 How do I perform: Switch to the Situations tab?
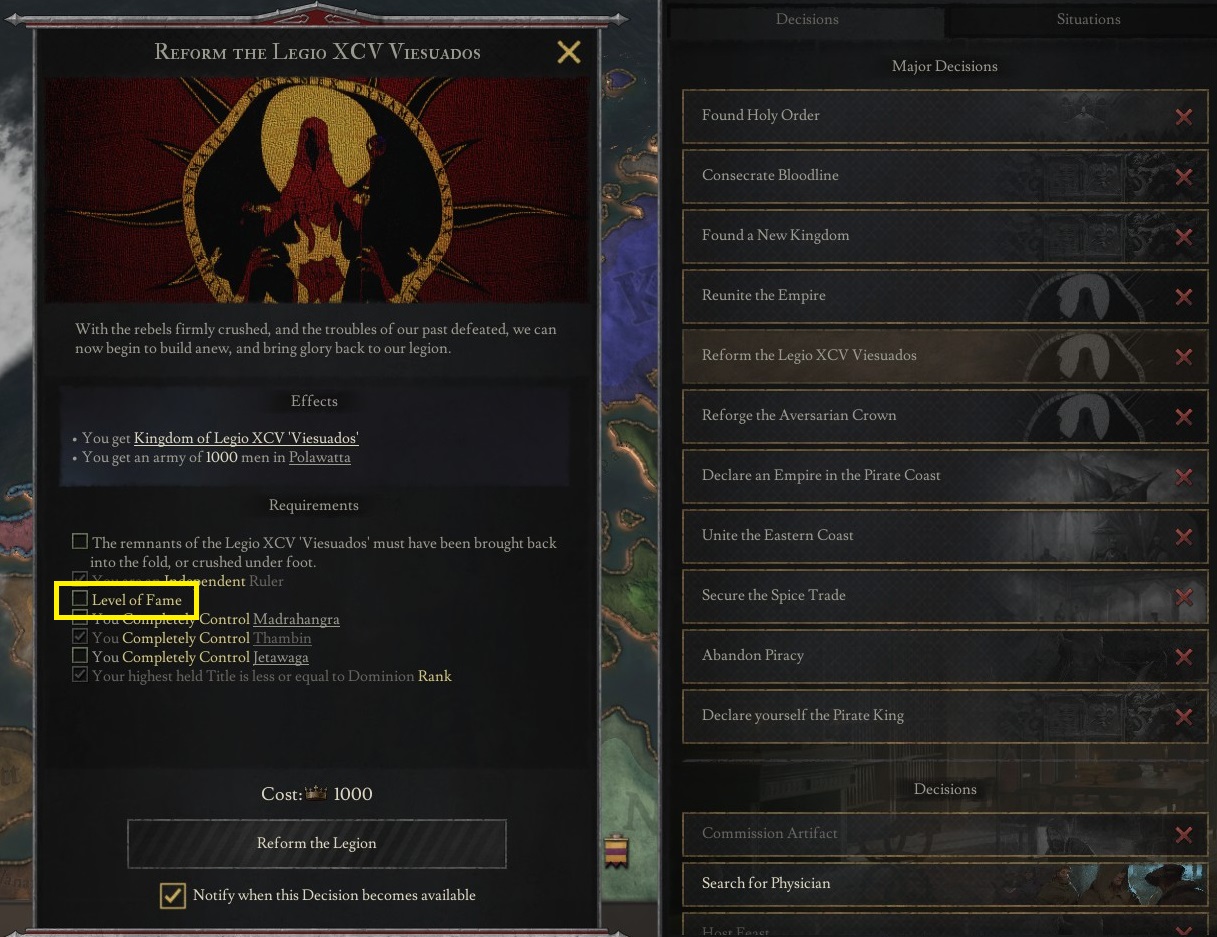pyautogui.click(x=1088, y=19)
